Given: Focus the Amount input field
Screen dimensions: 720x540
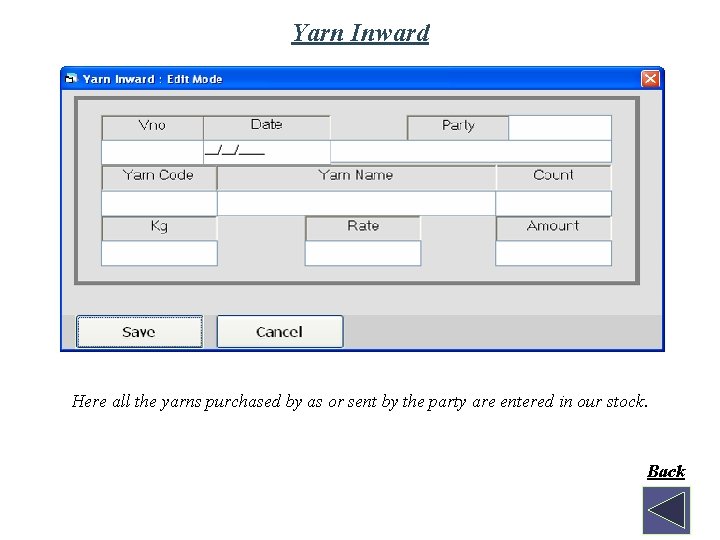Looking at the screenshot, I should coord(553,253).
